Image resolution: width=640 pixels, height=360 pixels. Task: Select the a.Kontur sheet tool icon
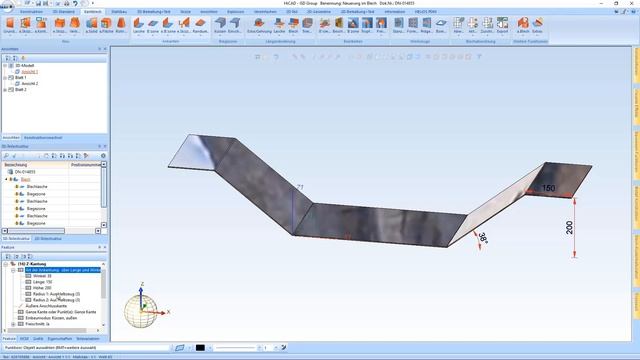point(41,23)
